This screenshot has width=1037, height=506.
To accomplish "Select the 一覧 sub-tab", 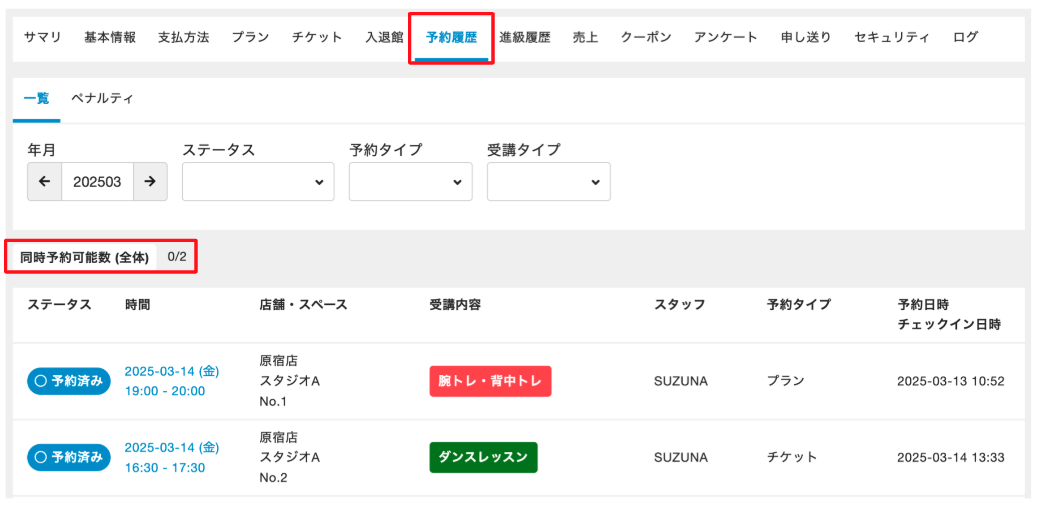I will click(x=36, y=99).
